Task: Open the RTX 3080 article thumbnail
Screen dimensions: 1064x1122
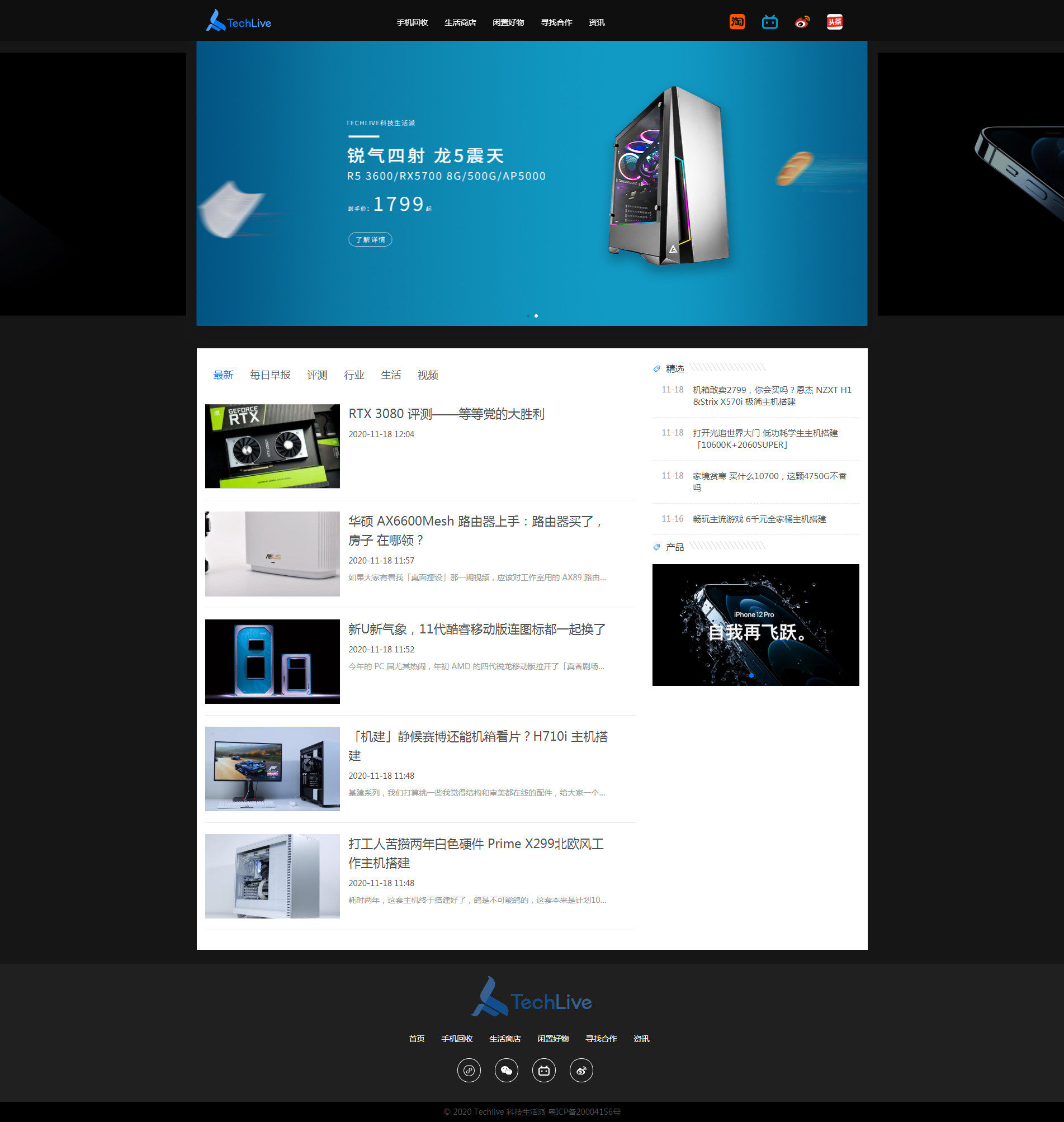Action: point(272,446)
